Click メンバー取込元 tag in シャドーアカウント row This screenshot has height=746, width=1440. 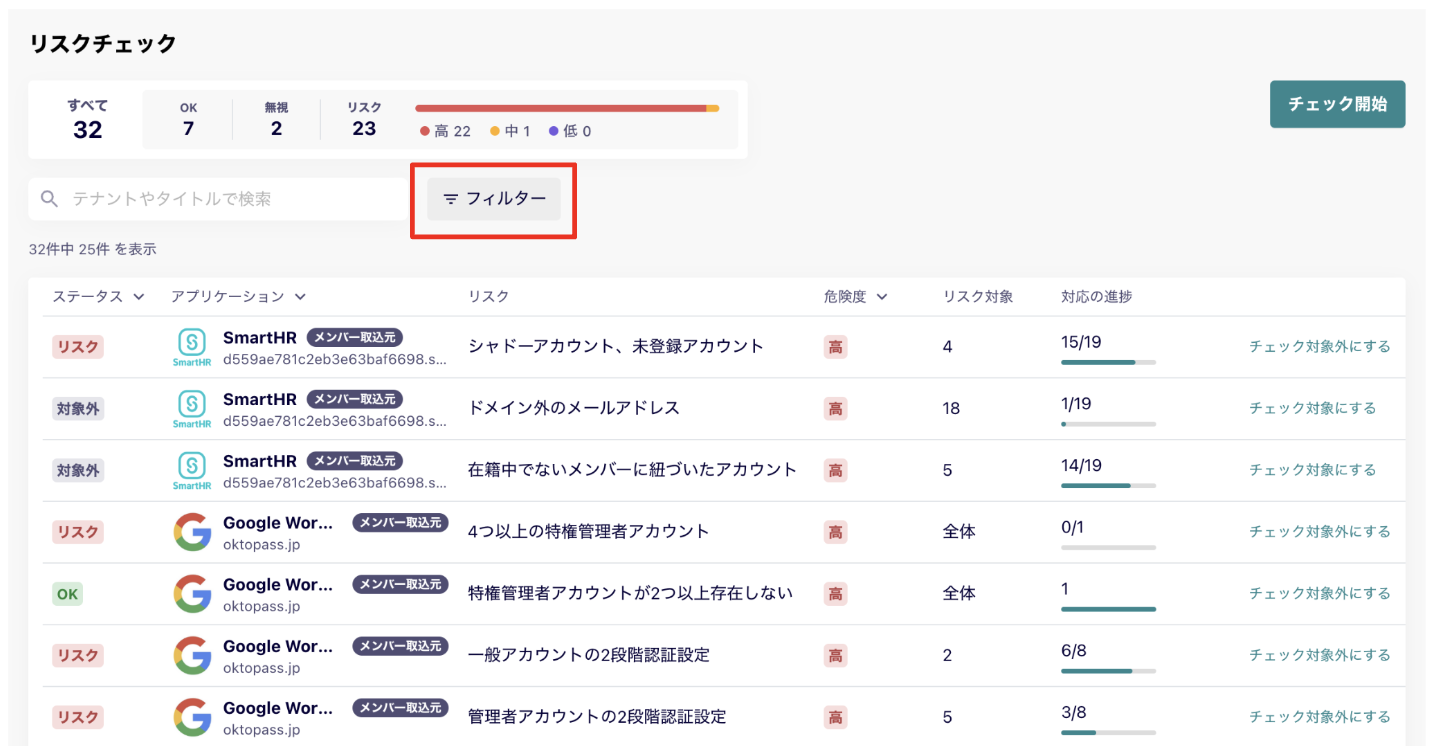click(355, 337)
